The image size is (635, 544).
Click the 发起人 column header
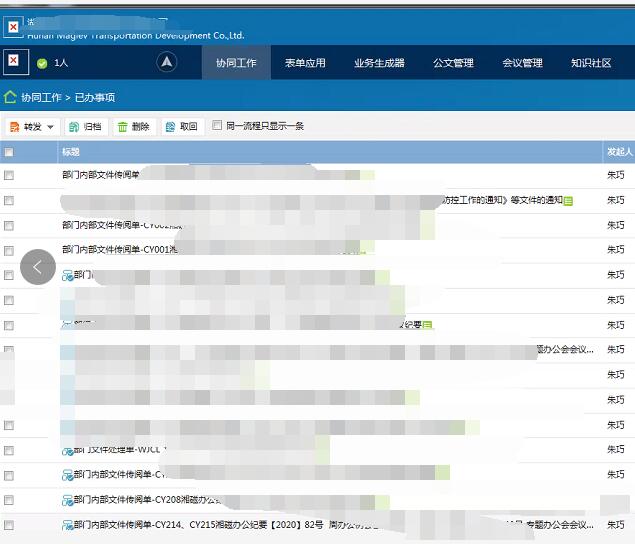[620, 152]
